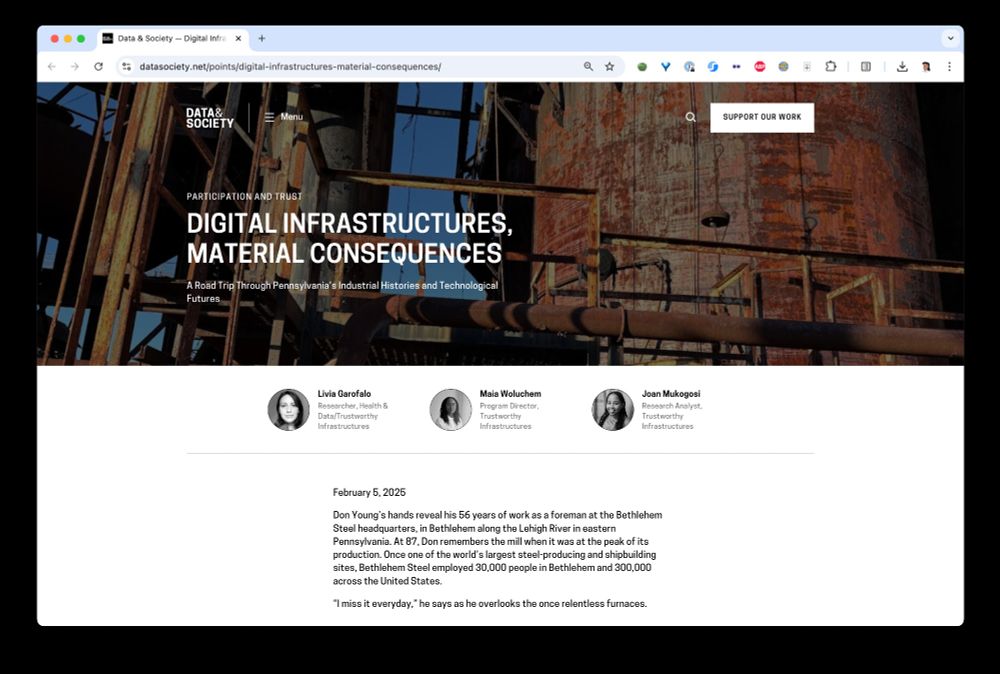Open the browser downloads
Image resolution: width=1000 pixels, height=674 pixels.
902,66
